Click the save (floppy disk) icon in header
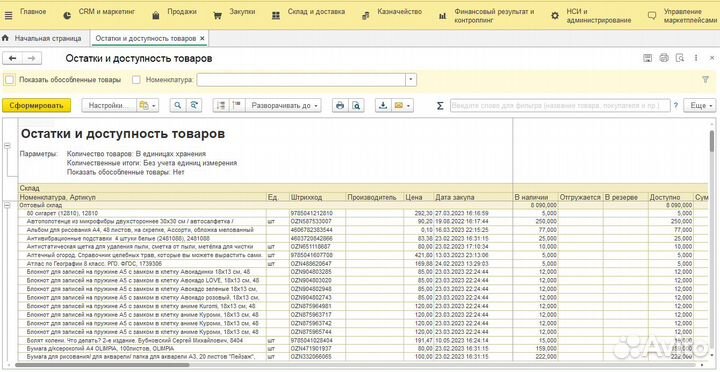 click(647, 58)
